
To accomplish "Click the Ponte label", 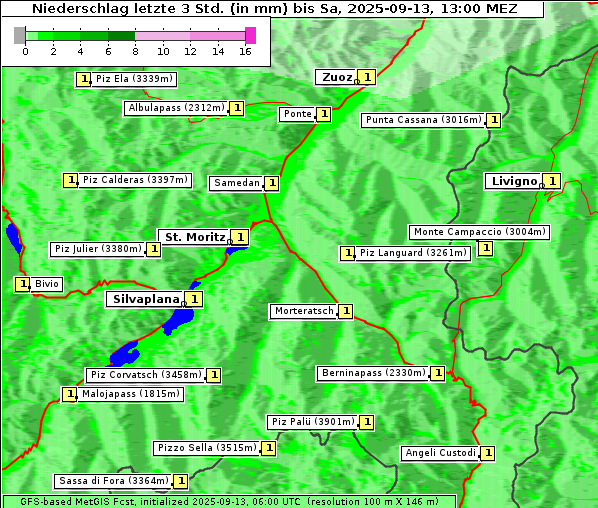I will 297,114.
